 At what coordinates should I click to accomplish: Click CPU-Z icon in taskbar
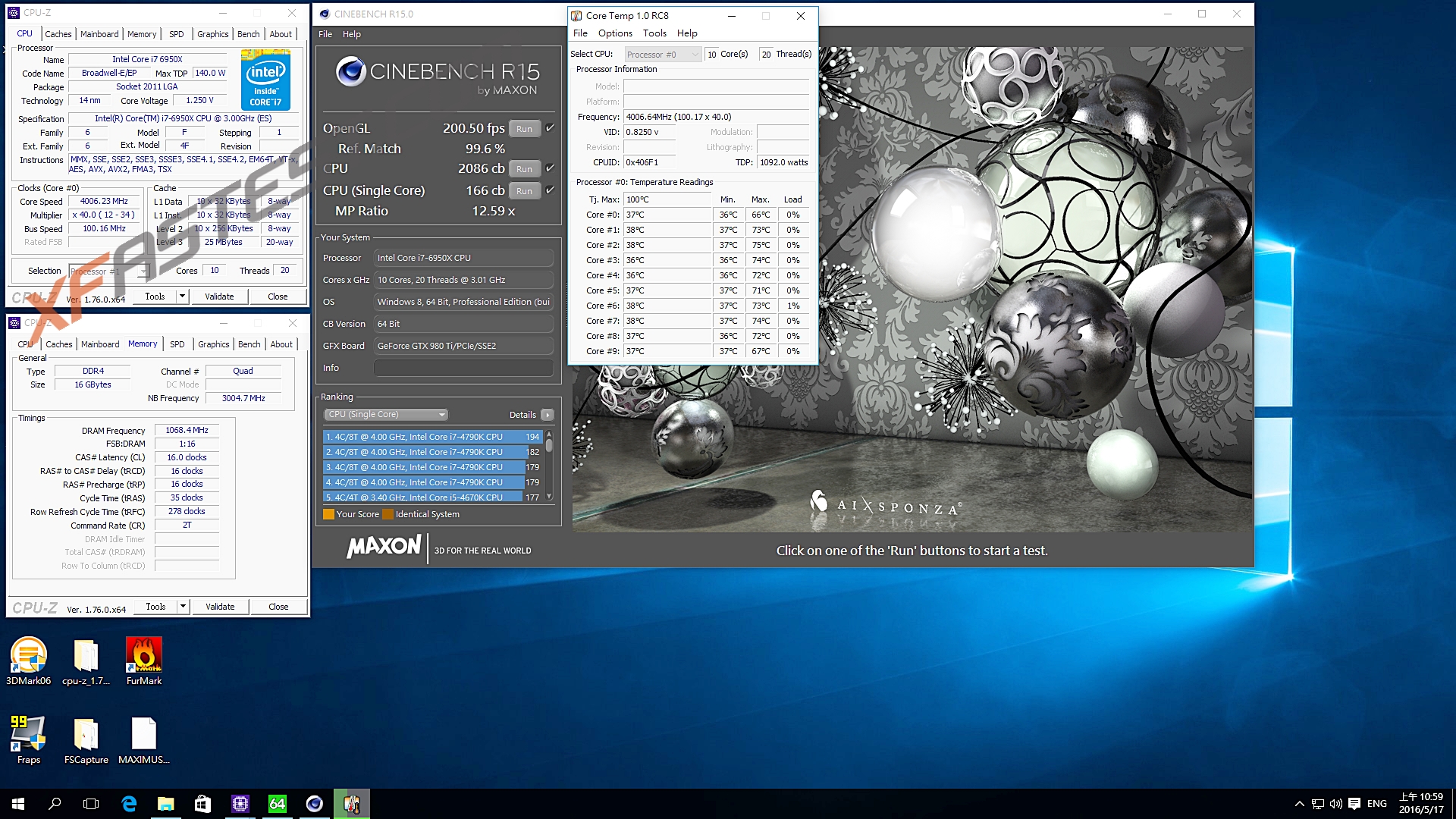[240, 804]
